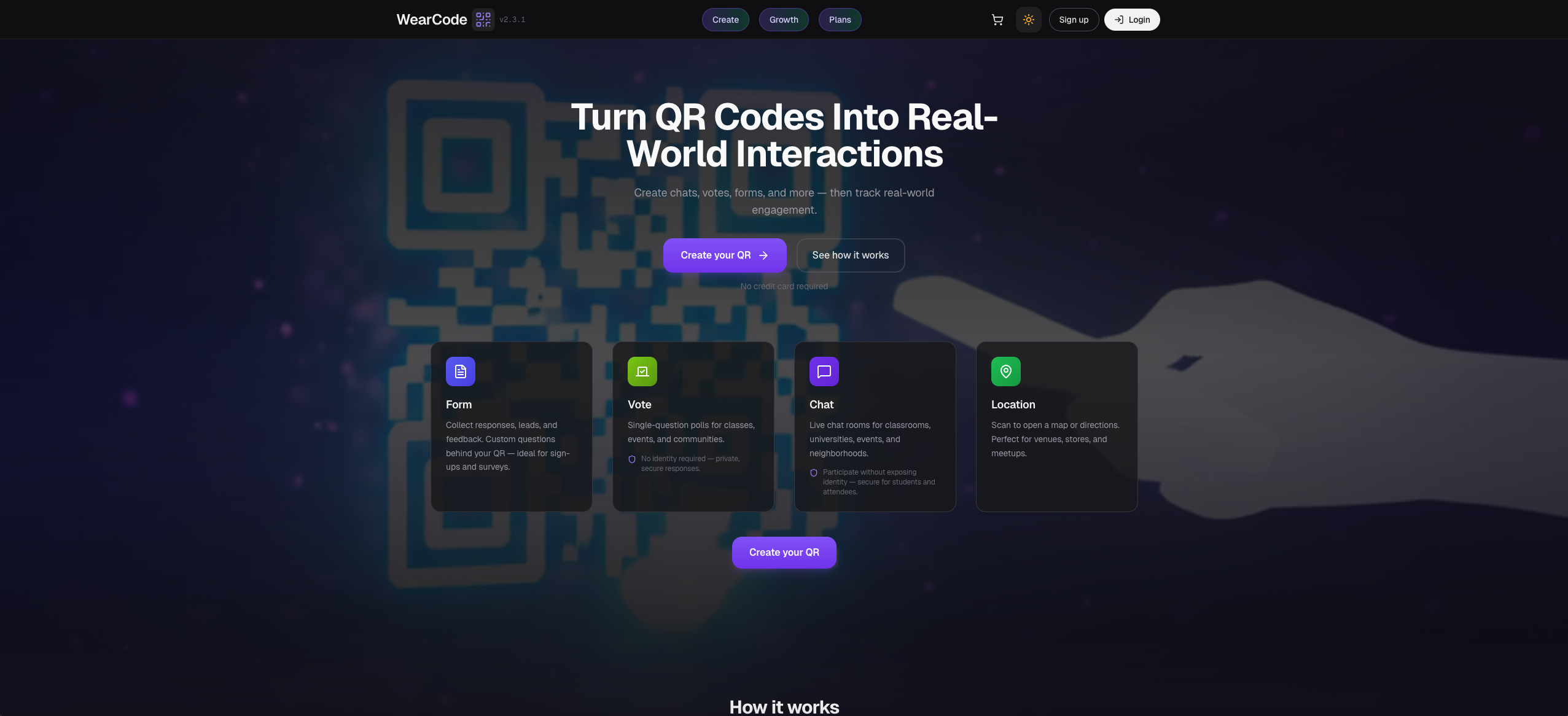Open the Create menu item
This screenshot has height=716, width=1568.
click(x=725, y=19)
